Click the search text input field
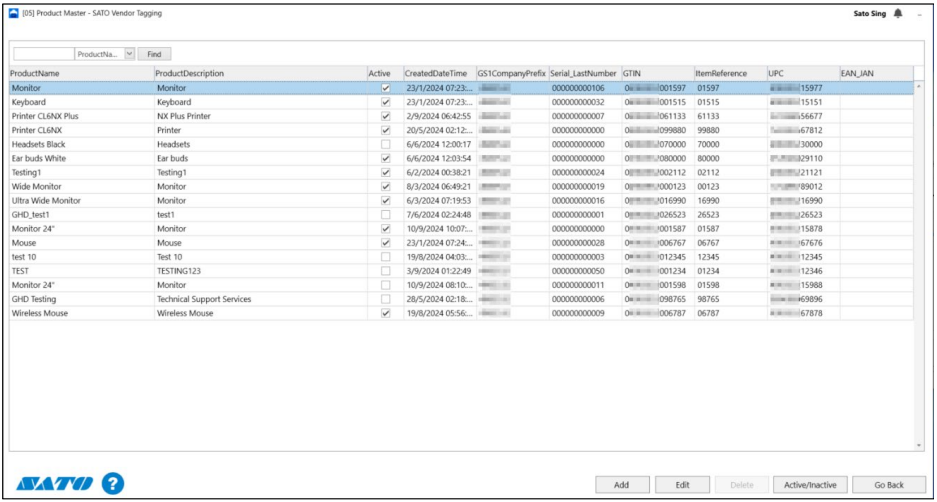 pyautogui.click(x=43, y=53)
